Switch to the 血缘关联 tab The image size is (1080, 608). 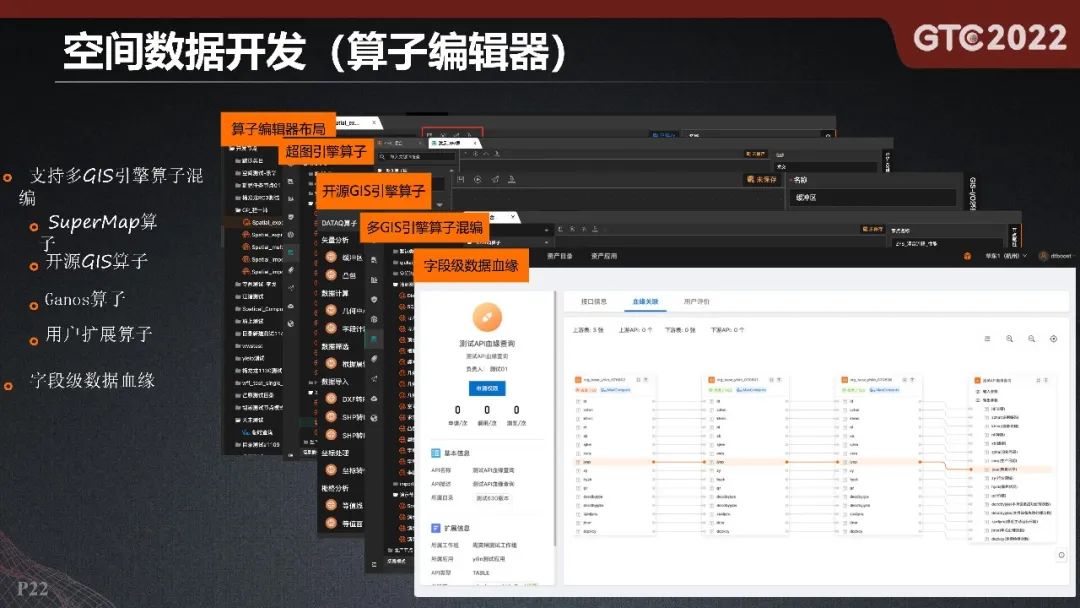645,302
